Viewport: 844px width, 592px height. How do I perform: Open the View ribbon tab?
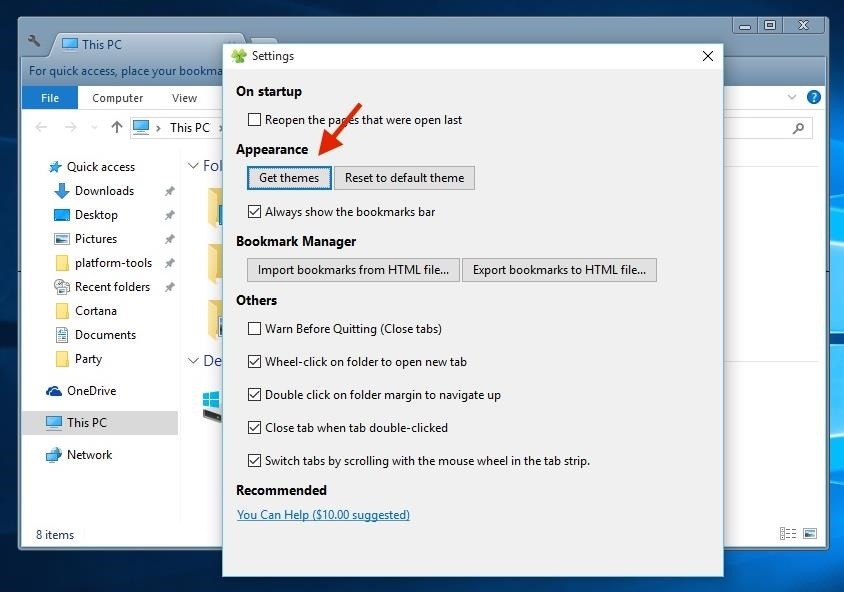(184, 98)
